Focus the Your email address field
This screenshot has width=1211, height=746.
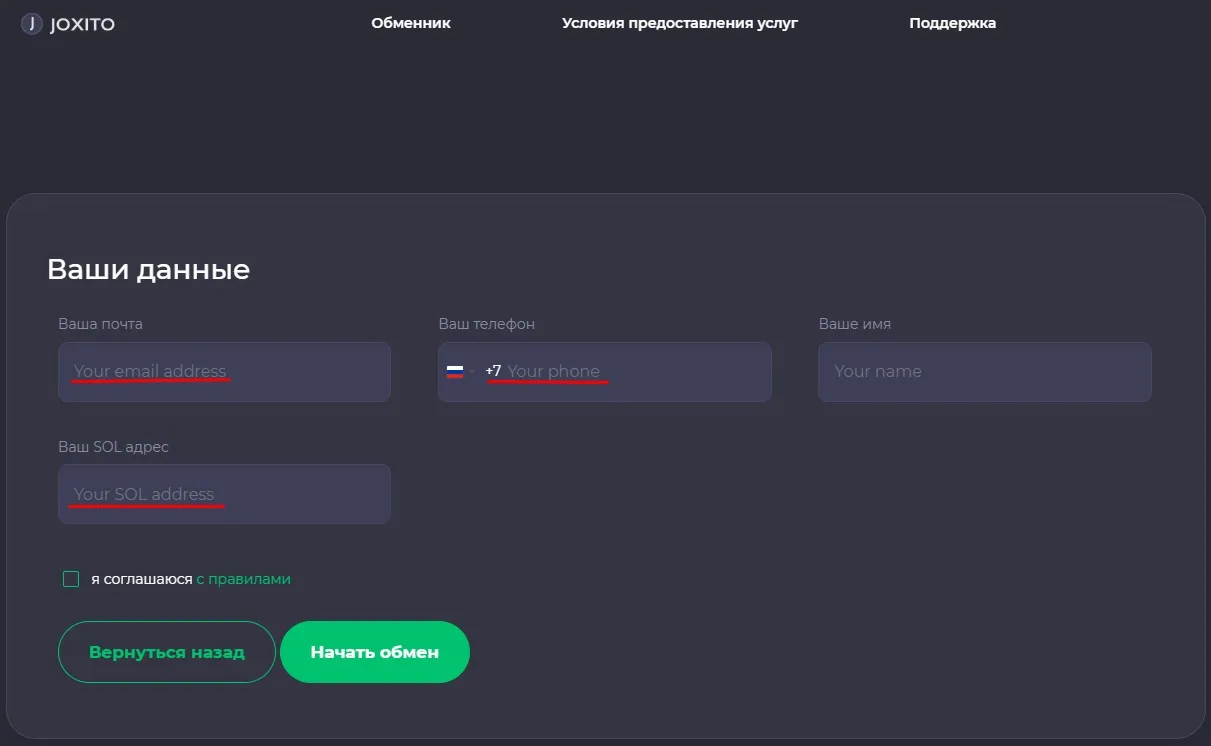point(224,372)
